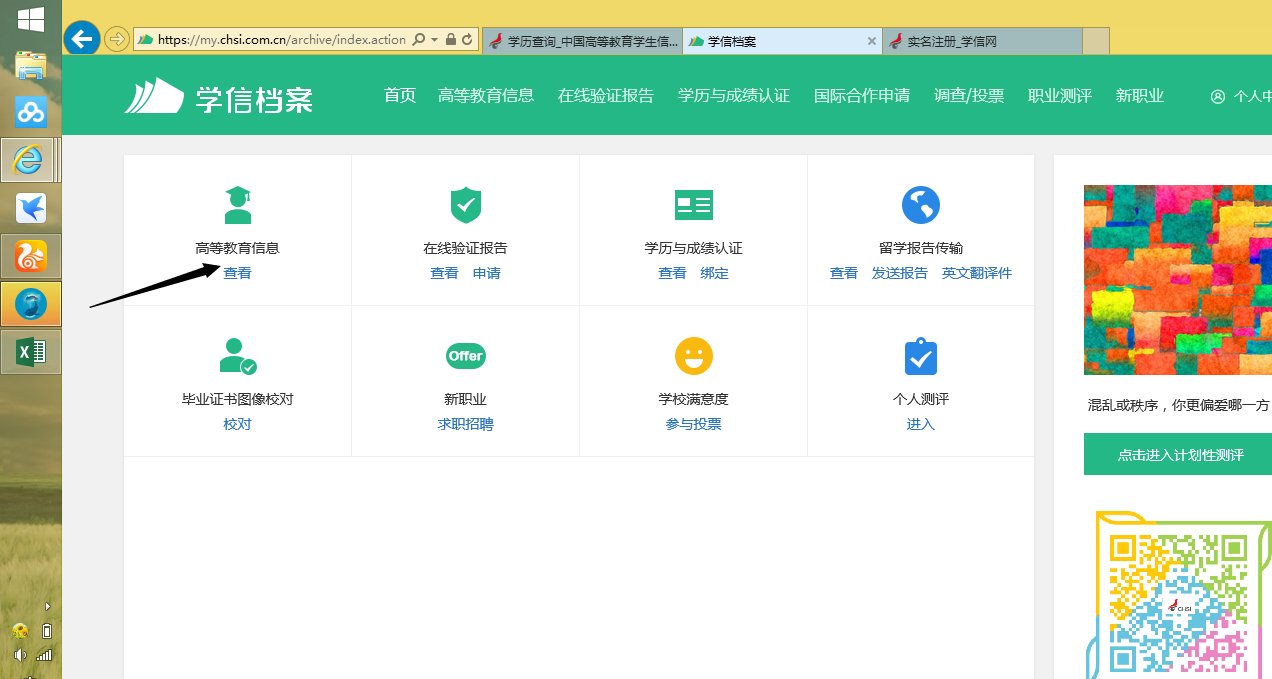Open the 职业测评 menu item

click(x=1059, y=96)
